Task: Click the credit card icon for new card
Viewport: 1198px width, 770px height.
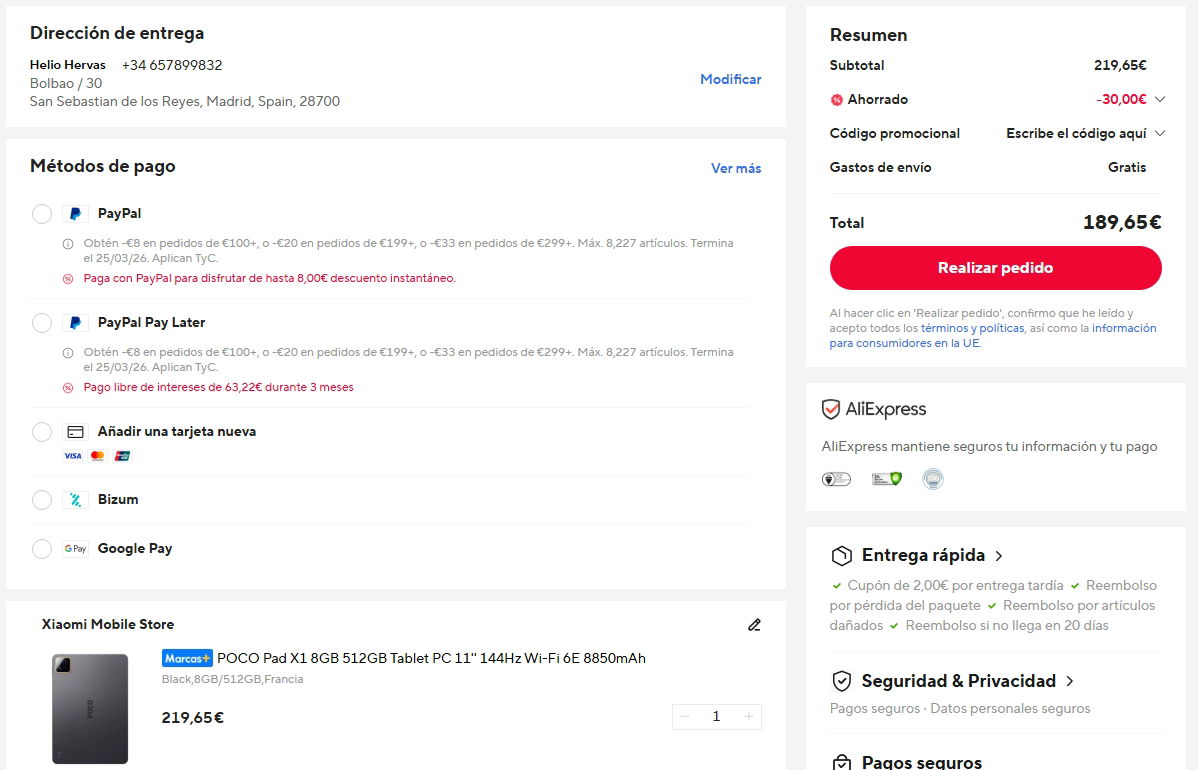Action: coord(75,432)
